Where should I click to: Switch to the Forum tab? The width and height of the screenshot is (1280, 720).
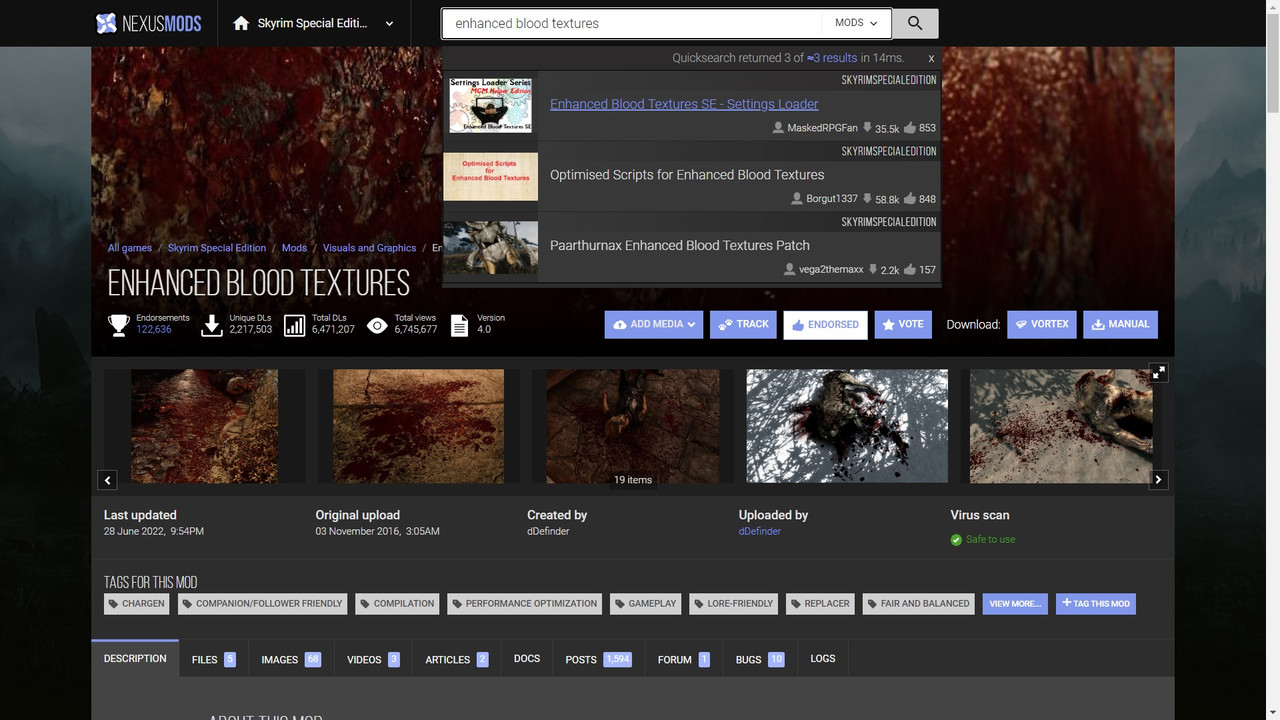point(684,659)
